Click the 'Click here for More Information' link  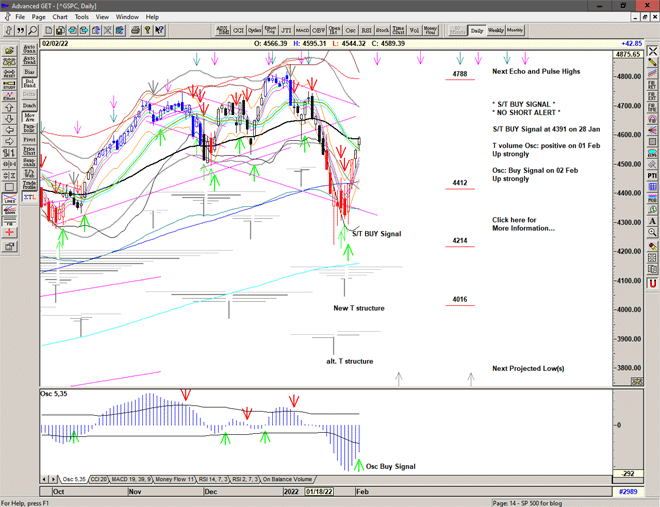pyautogui.click(x=523, y=224)
